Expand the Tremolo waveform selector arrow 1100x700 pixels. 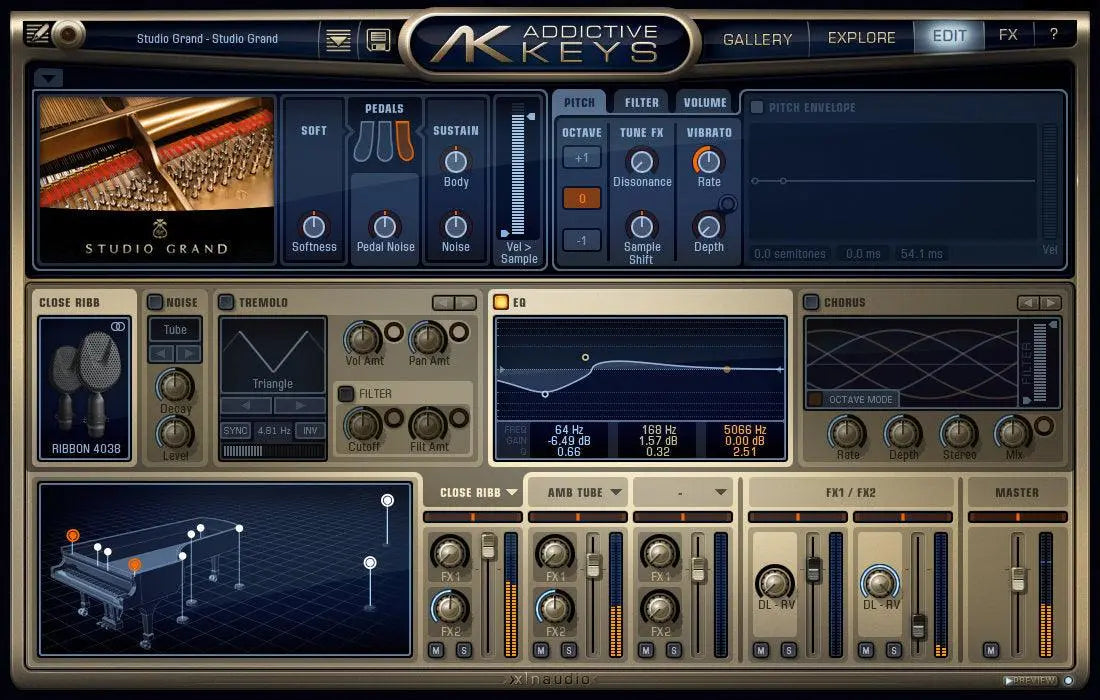[298, 404]
